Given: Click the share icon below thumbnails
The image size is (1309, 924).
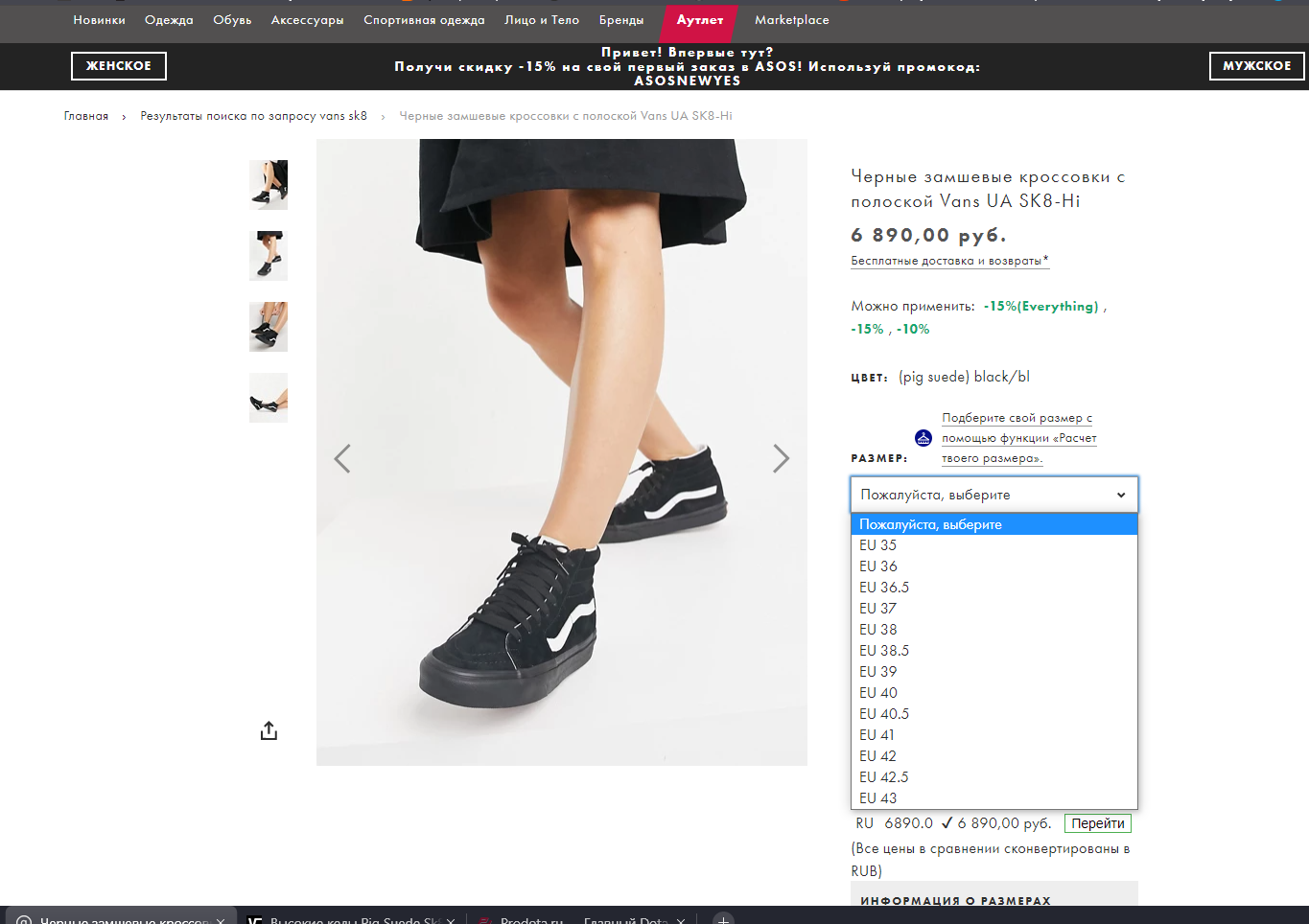Looking at the screenshot, I should click(269, 731).
